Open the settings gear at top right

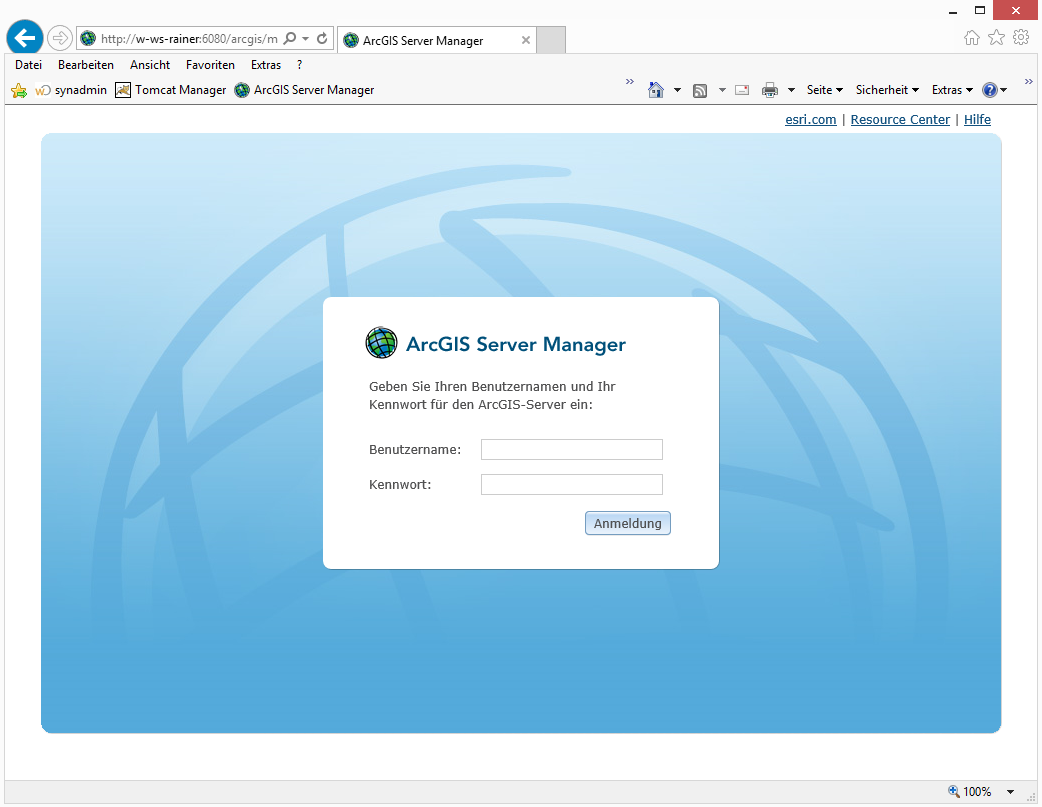pyautogui.click(x=1021, y=37)
